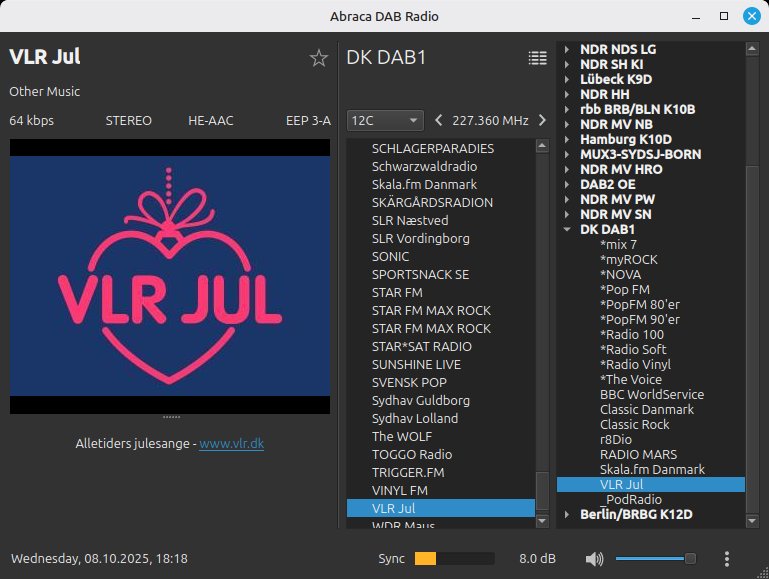Mark VLR Jul as favorite with star icon
The image size is (769, 579).
click(x=319, y=58)
